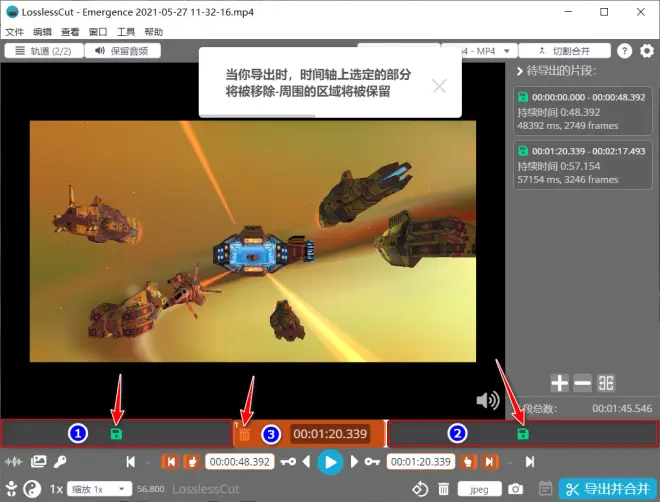
Task: Toggle the jpeg capture format button
Action: tap(479, 489)
